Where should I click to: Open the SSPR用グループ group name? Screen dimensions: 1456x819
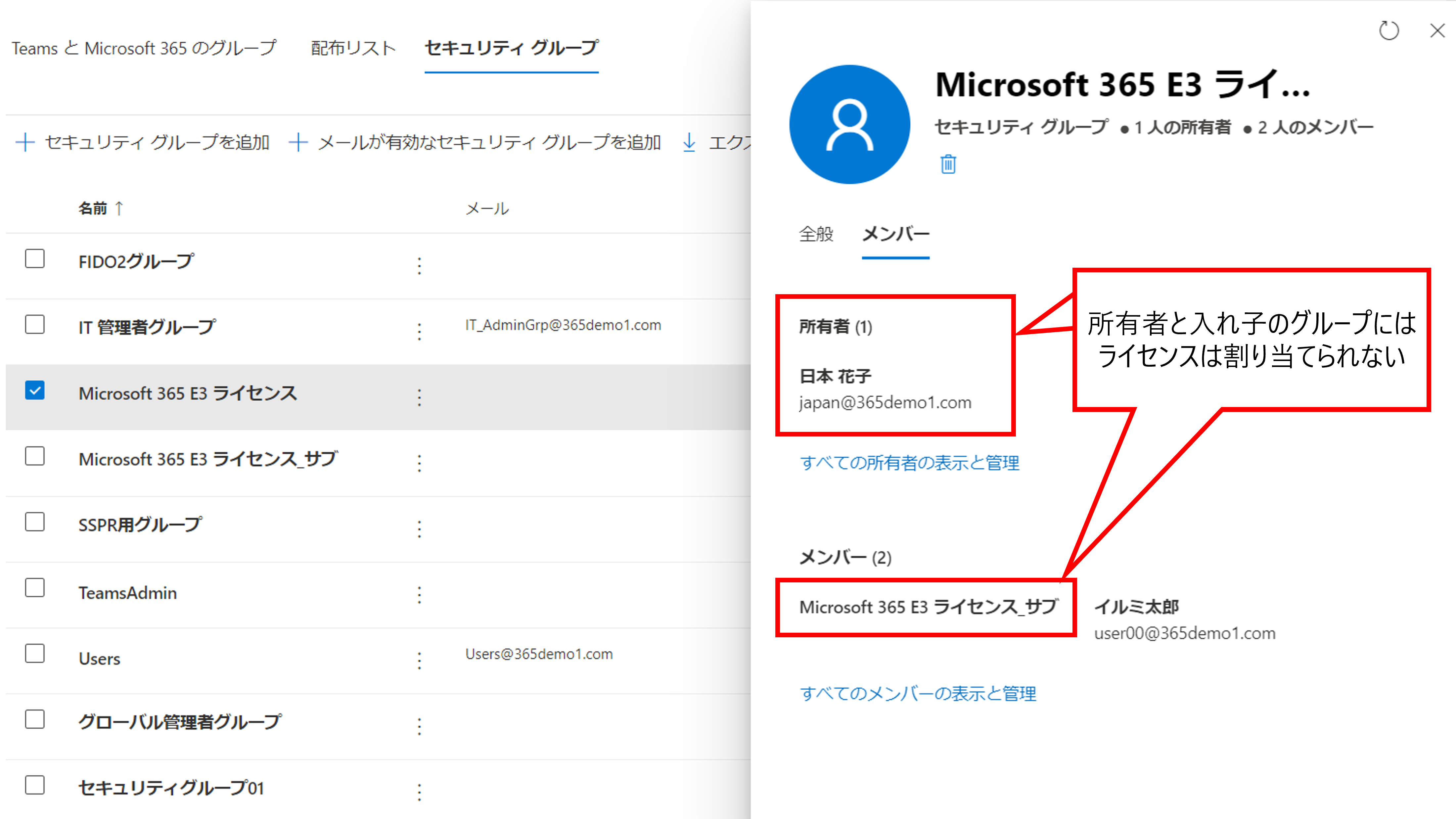(x=140, y=524)
